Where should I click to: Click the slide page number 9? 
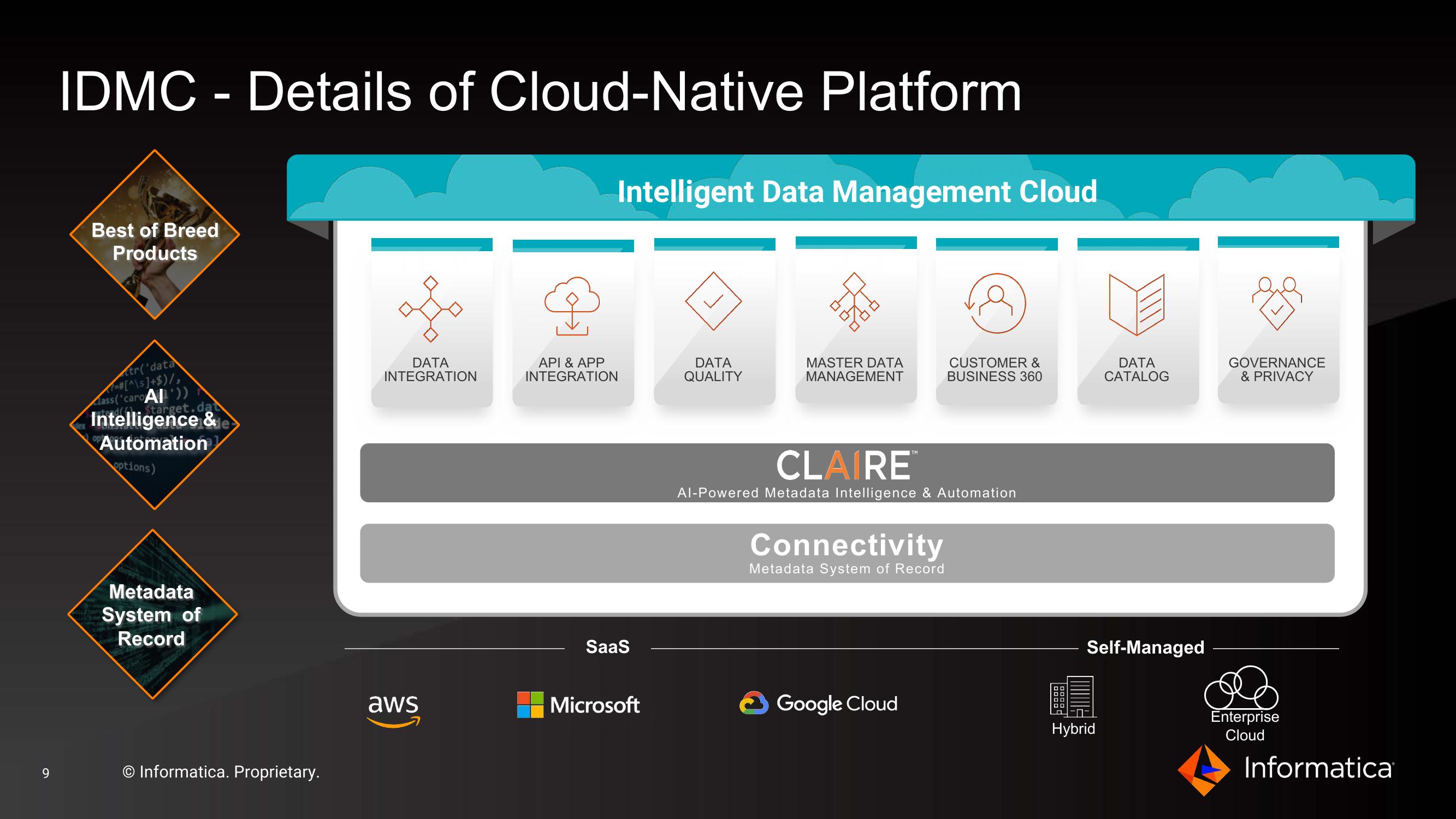pyautogui.click(x=46, y=773)
